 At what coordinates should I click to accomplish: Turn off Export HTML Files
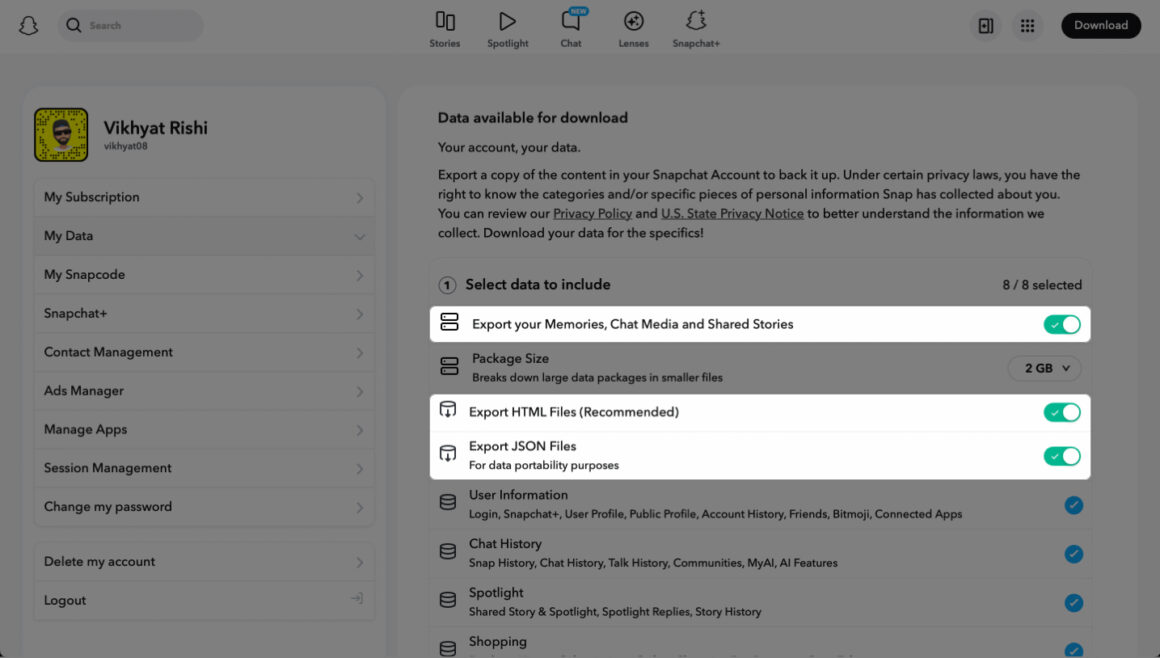coord(1062,411)
